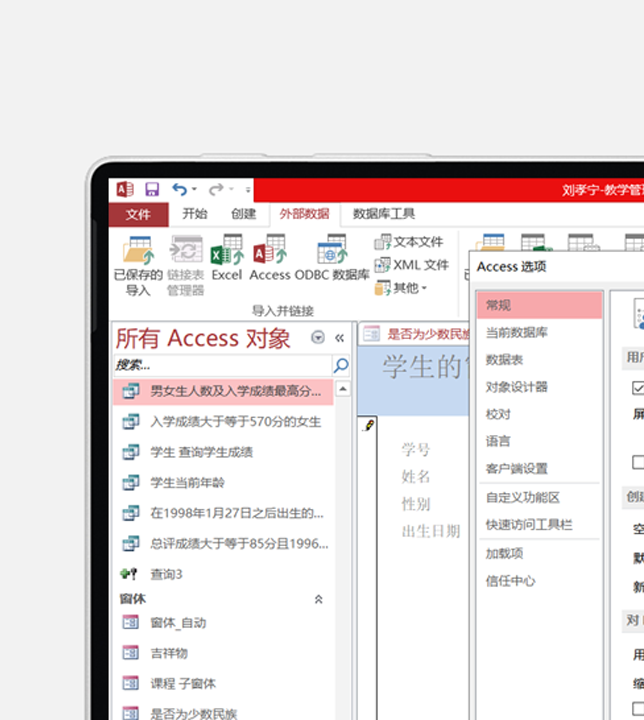The image size is (644, 720).
Task: Select 学生当前年龄 query
Action: (x=223, y=483)
